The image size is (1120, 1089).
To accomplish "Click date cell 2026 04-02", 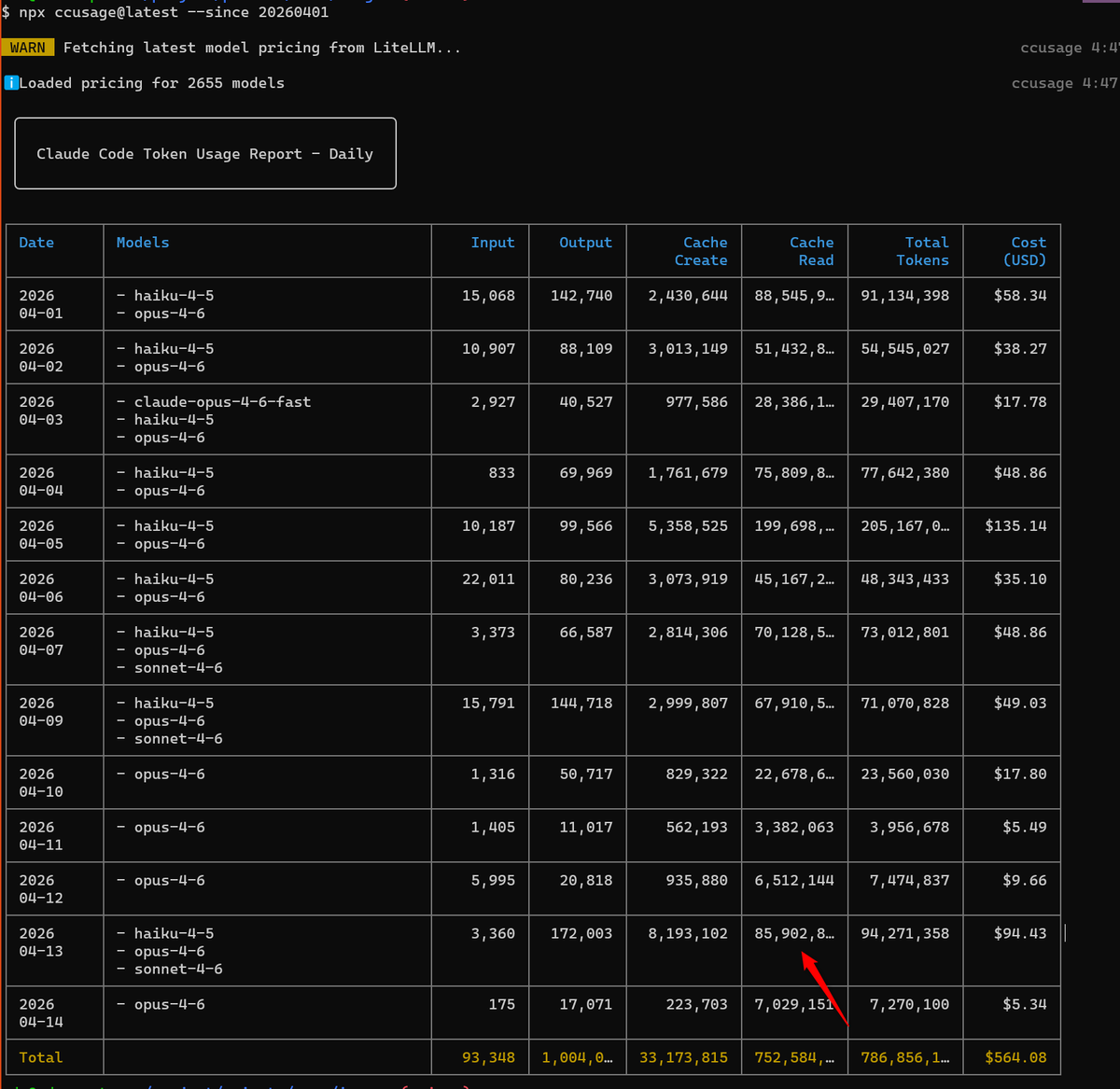I will [41, 357].
